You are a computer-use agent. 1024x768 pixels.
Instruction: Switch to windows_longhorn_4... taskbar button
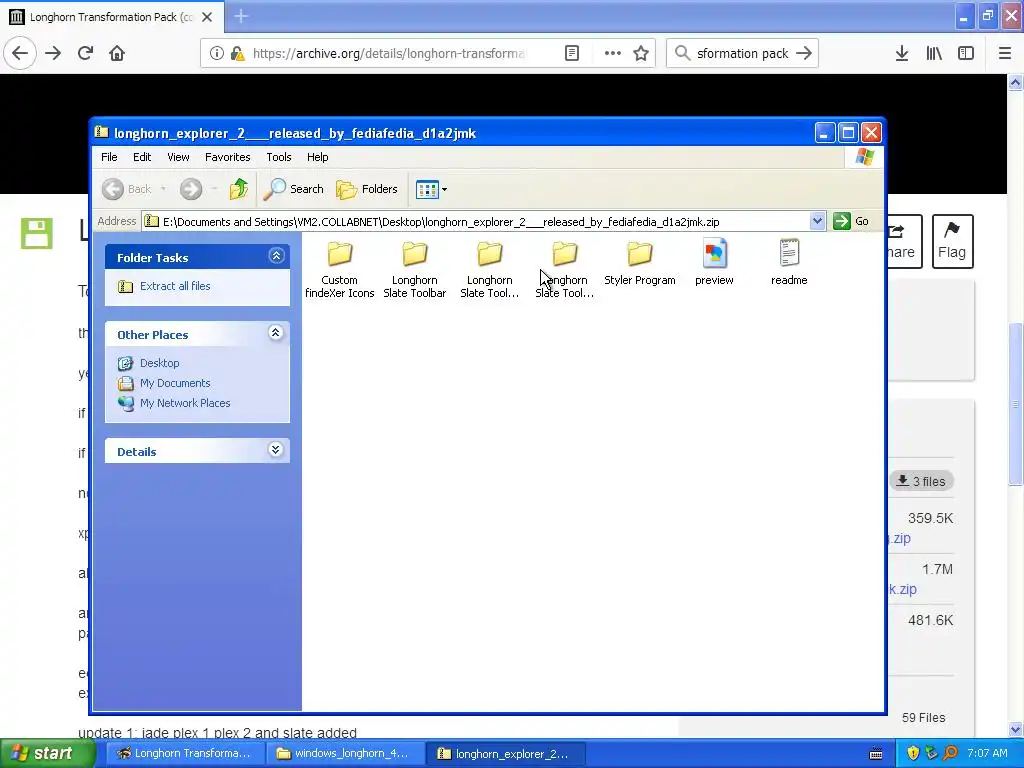(344, 754)
